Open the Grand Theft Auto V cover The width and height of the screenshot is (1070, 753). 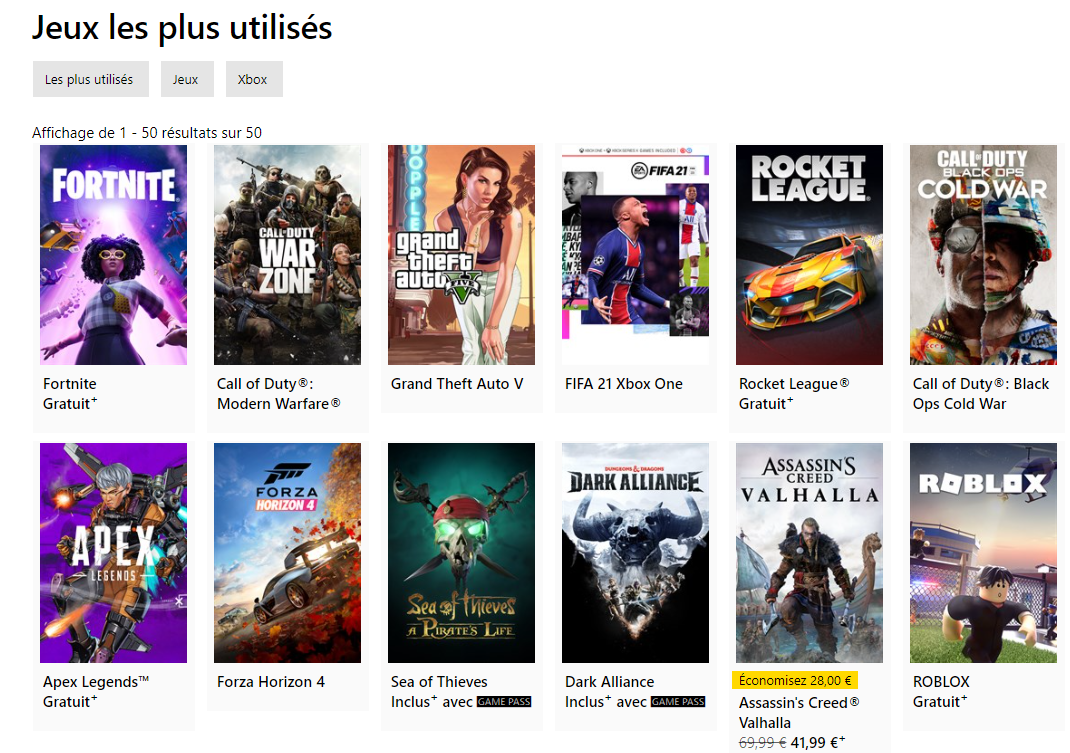pyautogui.click(x=461, y=255)
